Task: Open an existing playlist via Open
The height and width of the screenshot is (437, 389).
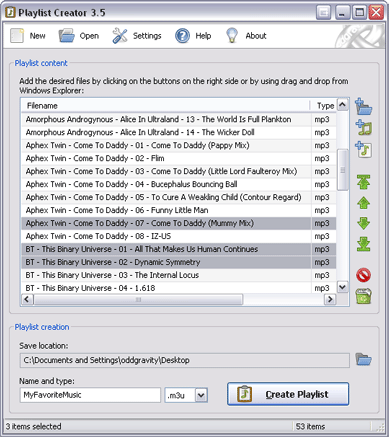Action: [x=79, y=36]
